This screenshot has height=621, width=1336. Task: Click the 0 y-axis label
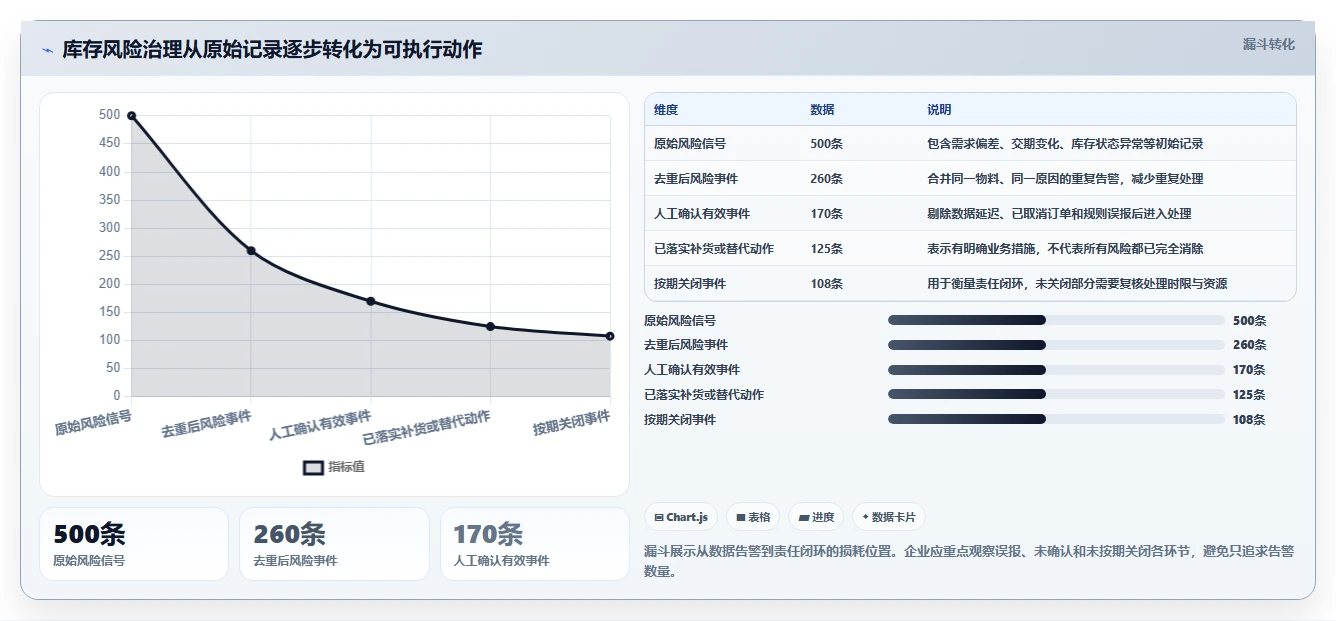116,396
